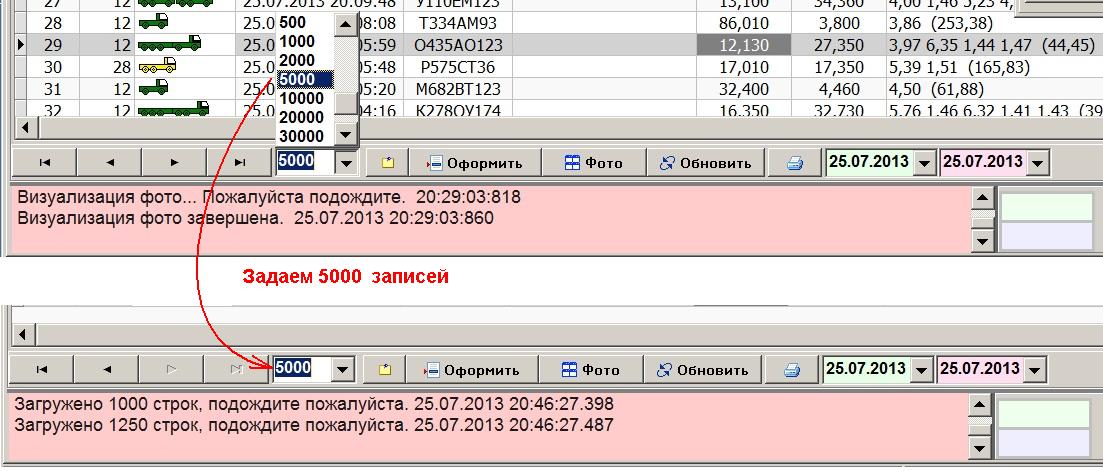Image resolution: width=1103 pixels, height=471 pixels.
Task: Click the yellow truck icon in row 30
Action: (x=158, y=67)
